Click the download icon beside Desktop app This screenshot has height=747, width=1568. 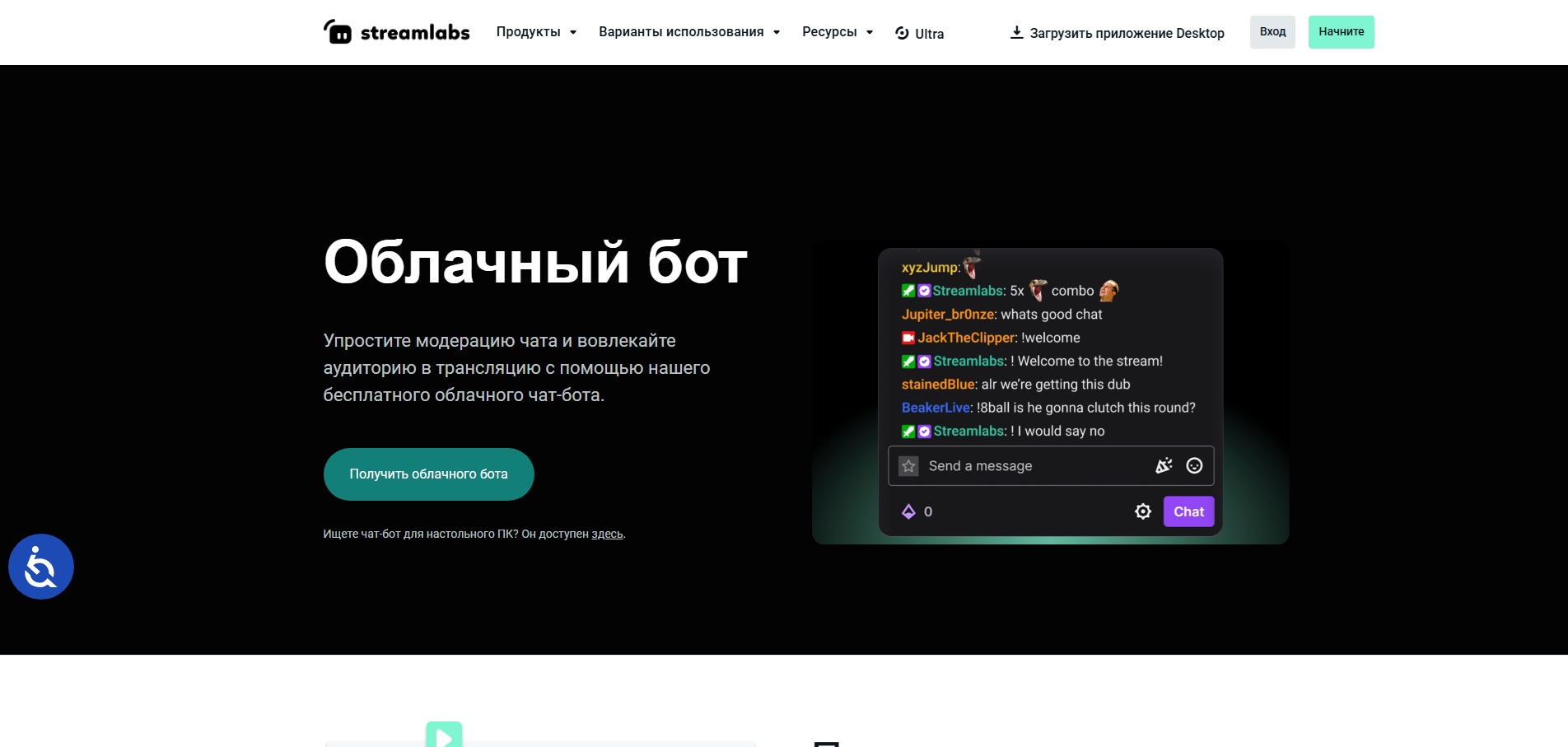click(1017, 32)
